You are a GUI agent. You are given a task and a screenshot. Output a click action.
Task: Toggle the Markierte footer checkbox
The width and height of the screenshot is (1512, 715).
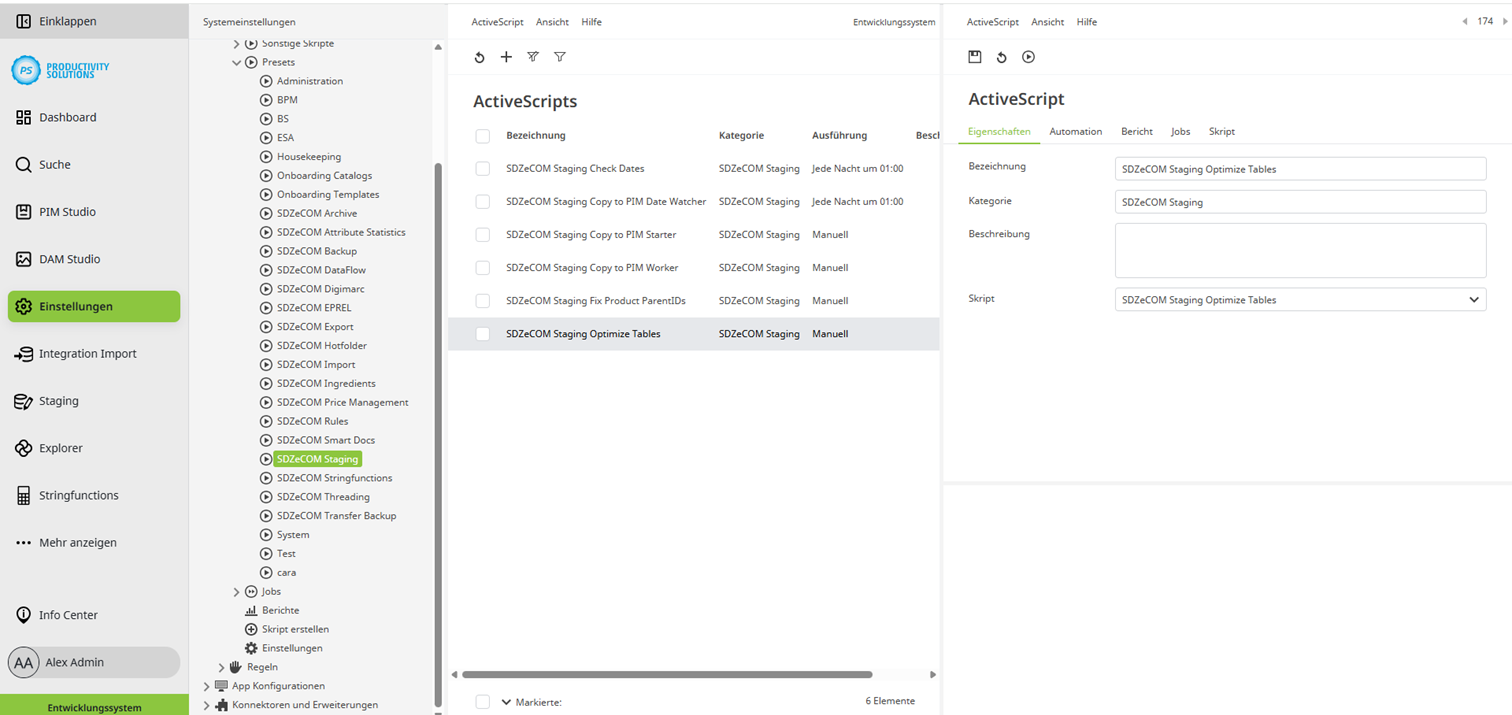click(483, 702)
